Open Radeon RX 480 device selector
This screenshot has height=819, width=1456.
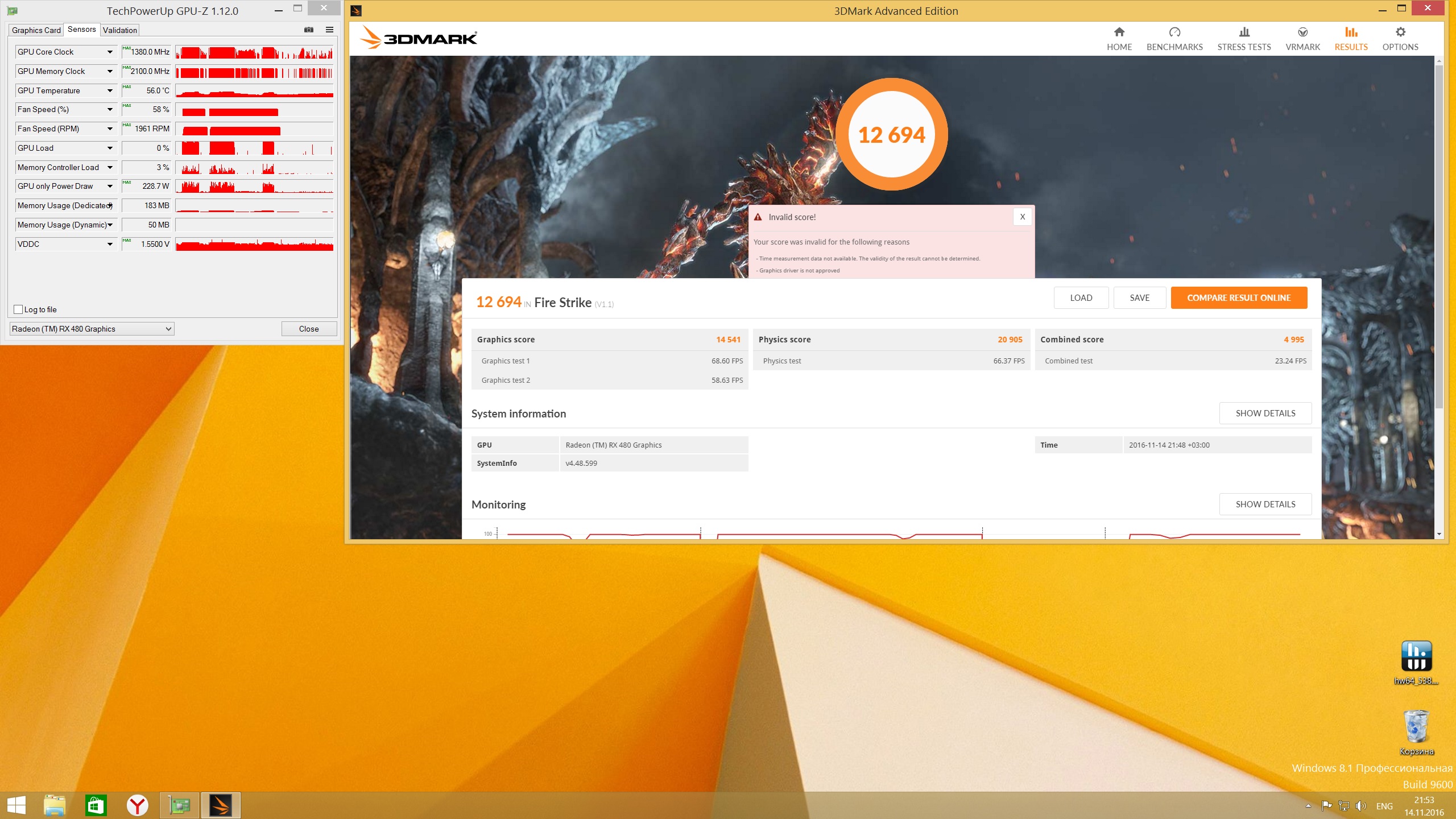point(92,329)
